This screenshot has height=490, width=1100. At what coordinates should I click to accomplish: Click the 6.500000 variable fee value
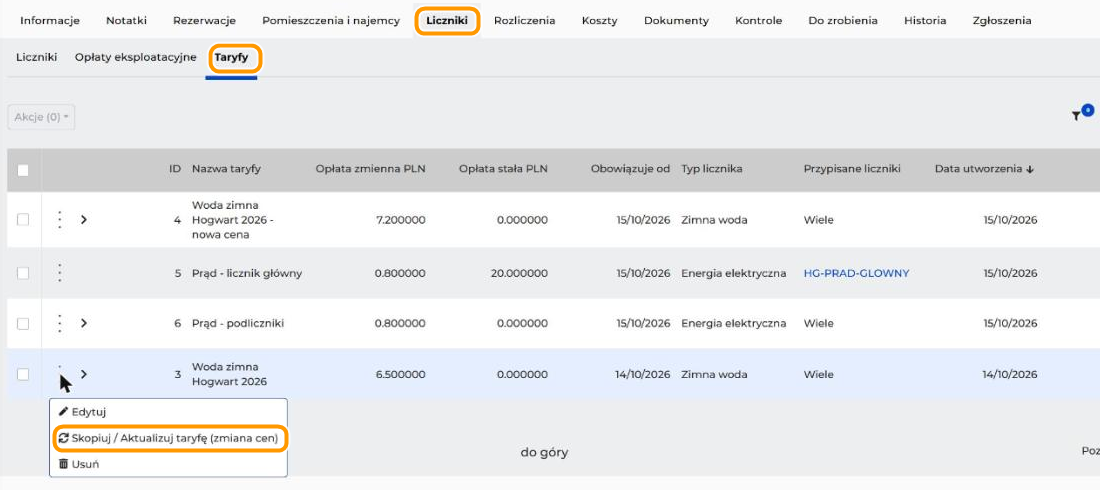(x=400, y=374)
